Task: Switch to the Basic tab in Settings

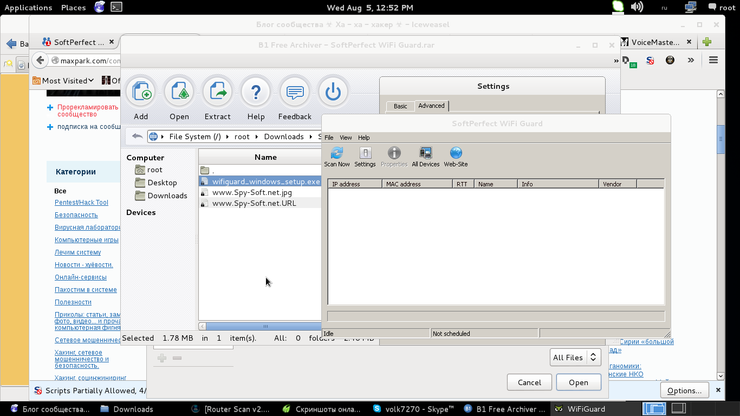Action: (x=400, y=106)
